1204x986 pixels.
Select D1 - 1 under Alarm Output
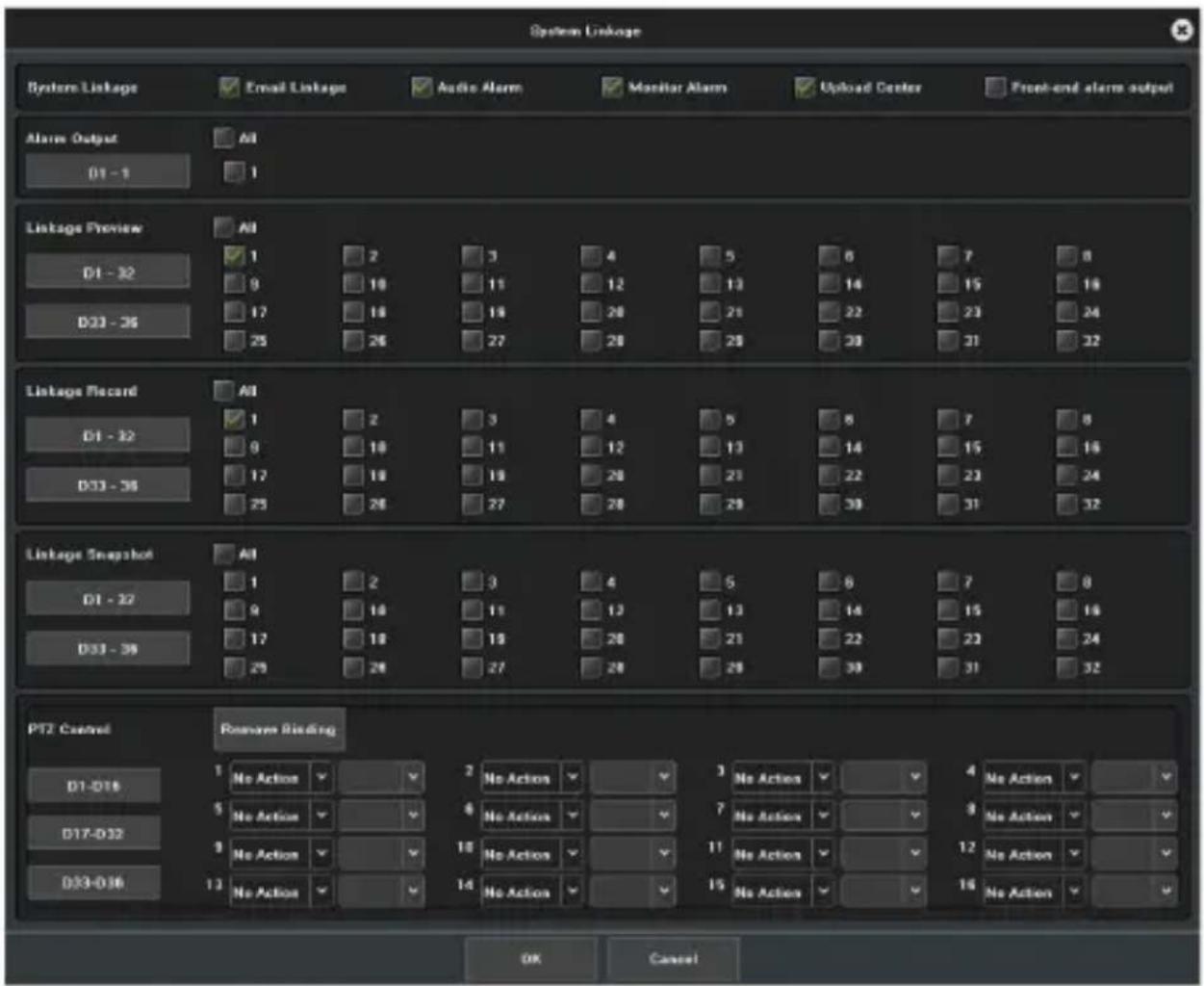pos(108,173)
